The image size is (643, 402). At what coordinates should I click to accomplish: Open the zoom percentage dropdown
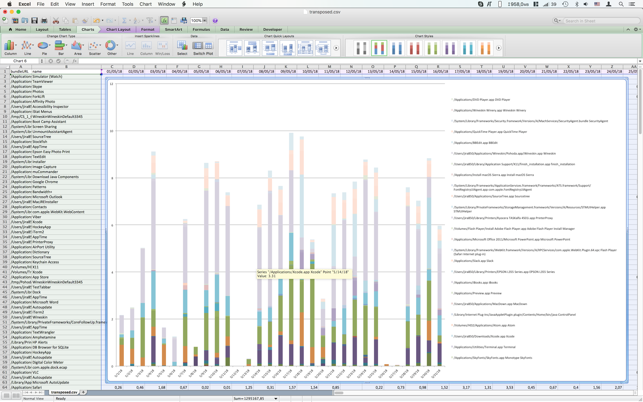205,21
